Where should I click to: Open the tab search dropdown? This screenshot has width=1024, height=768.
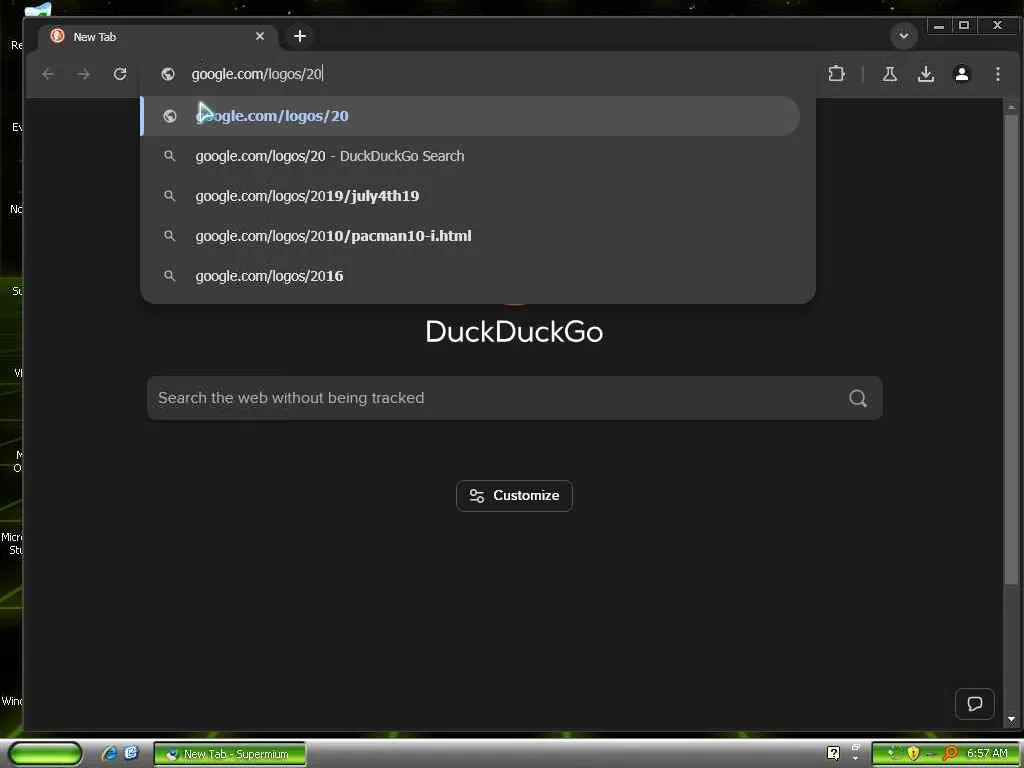pyautogui.click(x=904, y=35)
